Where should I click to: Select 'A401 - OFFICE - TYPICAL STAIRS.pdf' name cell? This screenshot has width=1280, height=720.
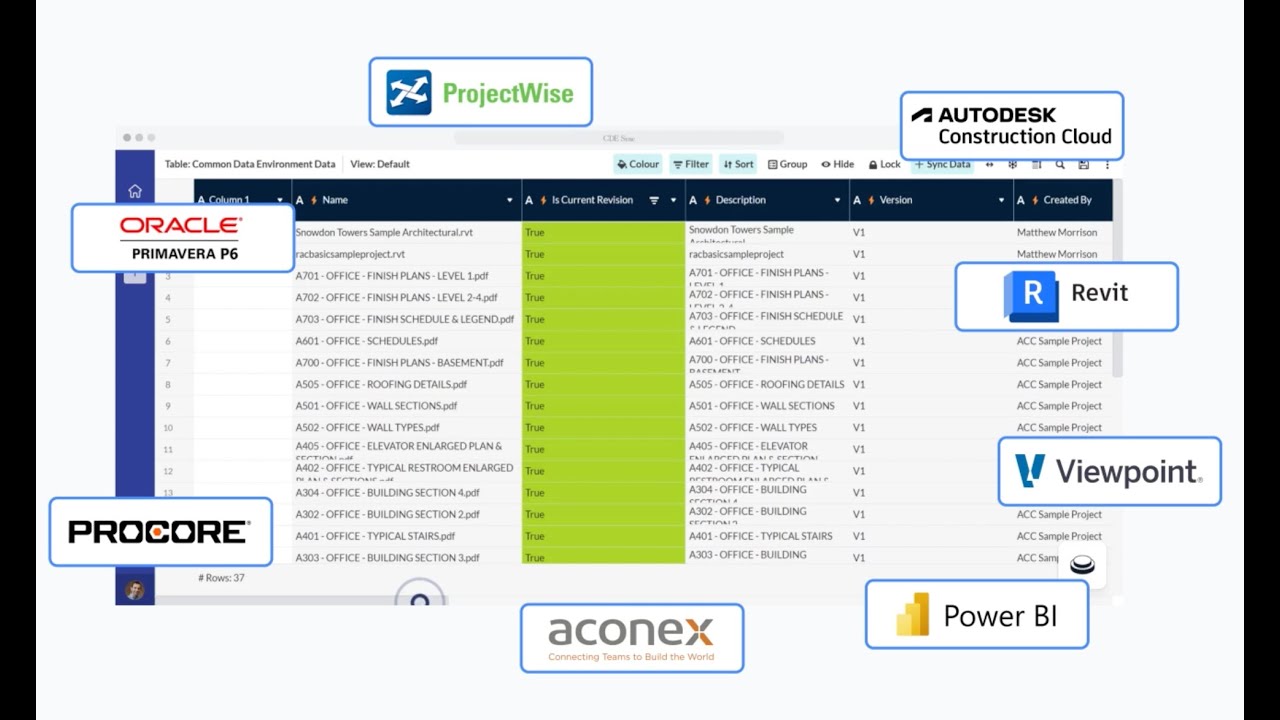[x=407, y=536]
